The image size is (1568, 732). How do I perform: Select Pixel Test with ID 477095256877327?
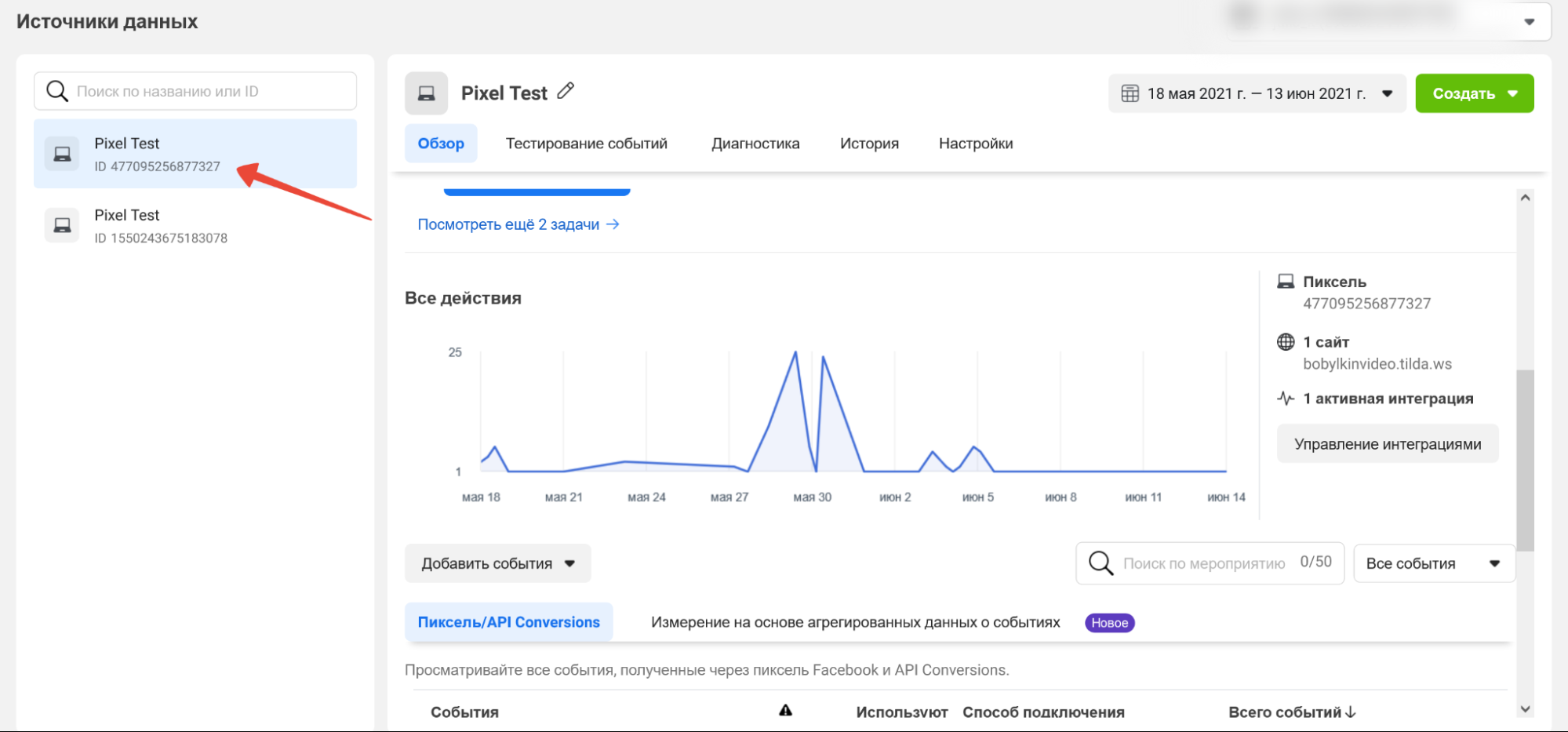pyautogui.click(x=195, y=154)
